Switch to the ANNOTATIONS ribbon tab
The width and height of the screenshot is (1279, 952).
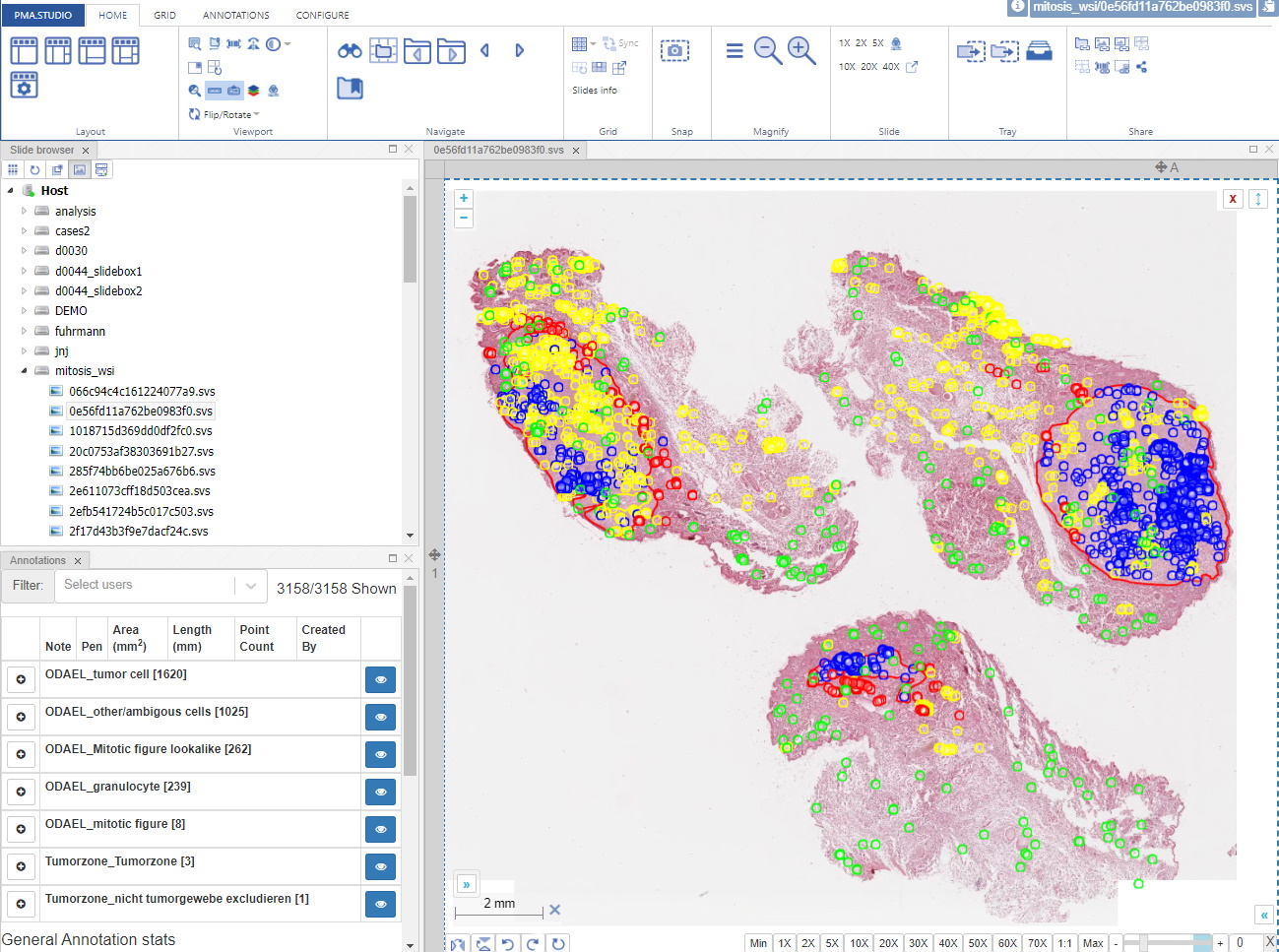(x=235, y=16)
